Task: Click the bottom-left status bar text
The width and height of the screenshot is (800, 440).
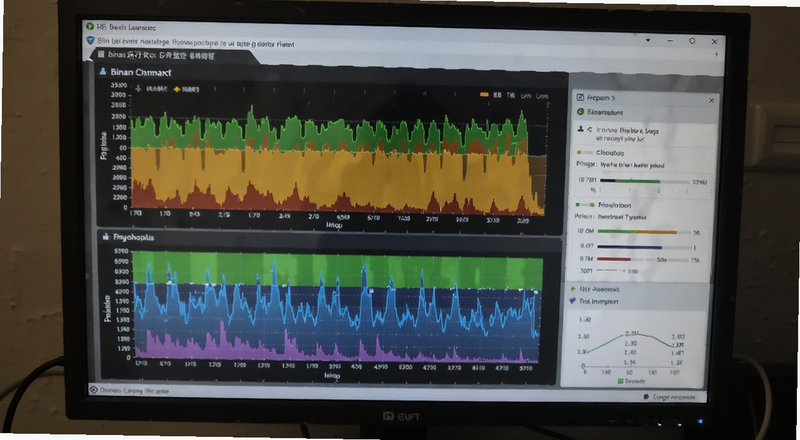Action: (x=134, y=391)
